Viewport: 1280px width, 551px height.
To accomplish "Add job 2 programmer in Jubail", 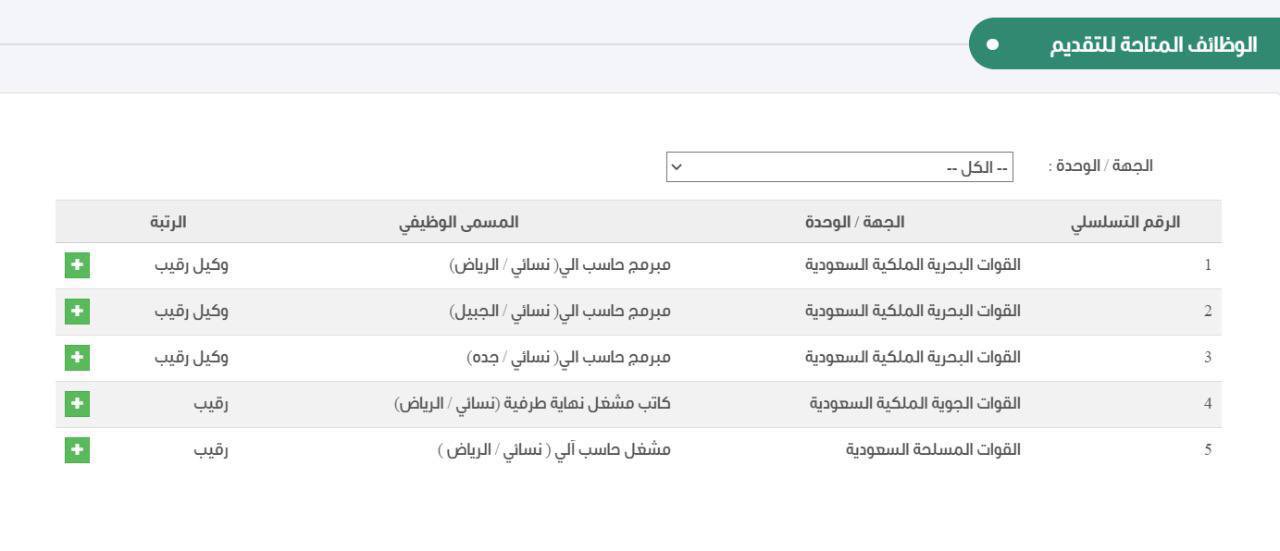I will [x=77, y=311].
